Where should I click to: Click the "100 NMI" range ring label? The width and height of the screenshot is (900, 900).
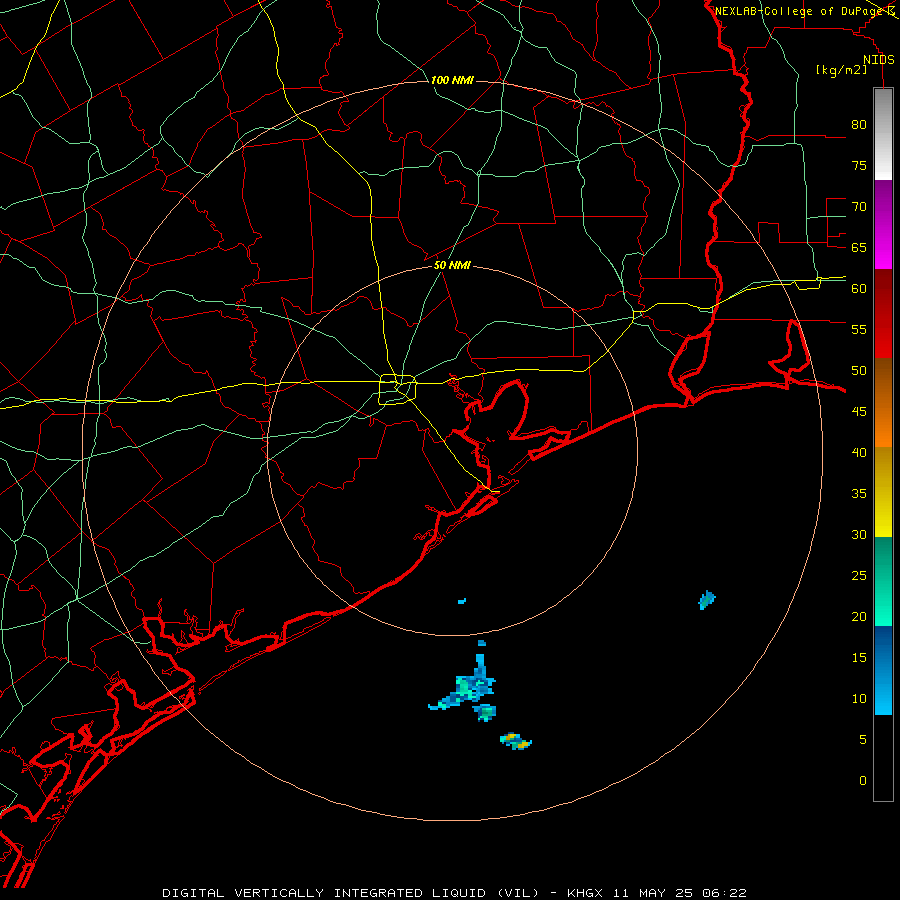point(452,80)
